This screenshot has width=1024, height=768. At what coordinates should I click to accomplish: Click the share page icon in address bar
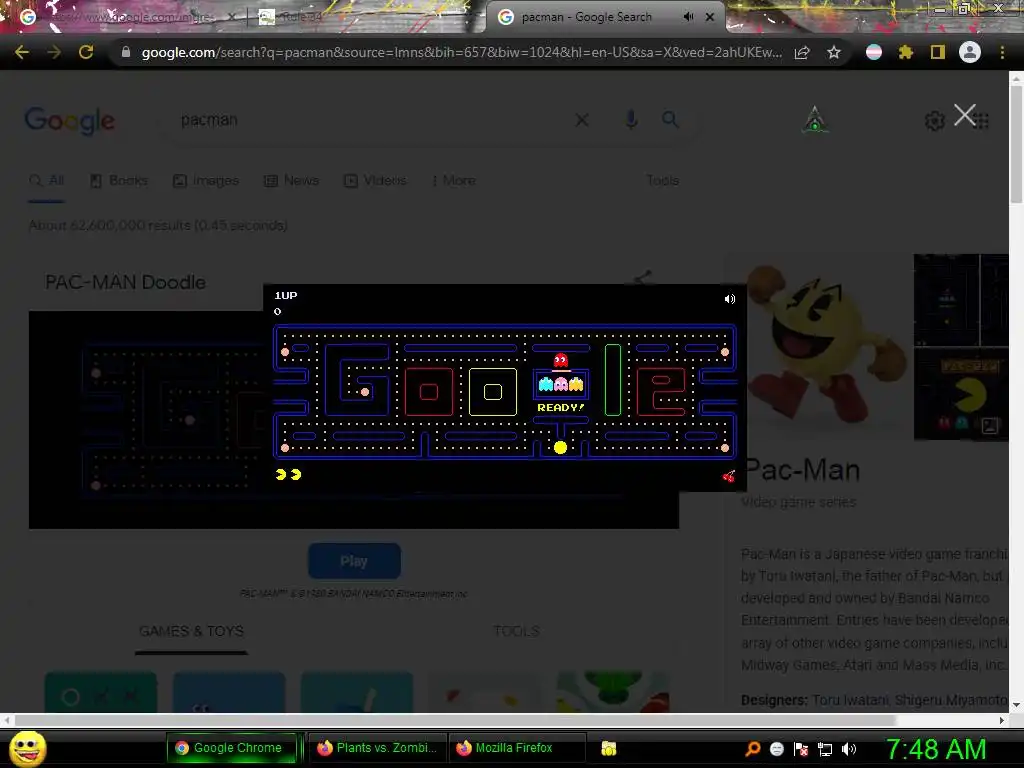[802, 52]
